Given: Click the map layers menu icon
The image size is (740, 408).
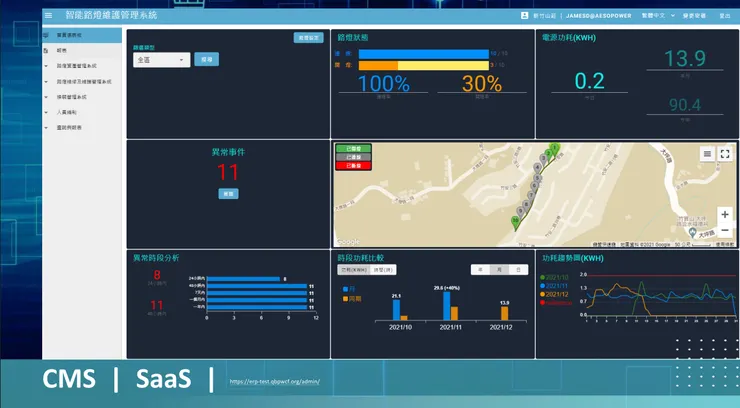Looking at the screenshot, I should point(707,154).
